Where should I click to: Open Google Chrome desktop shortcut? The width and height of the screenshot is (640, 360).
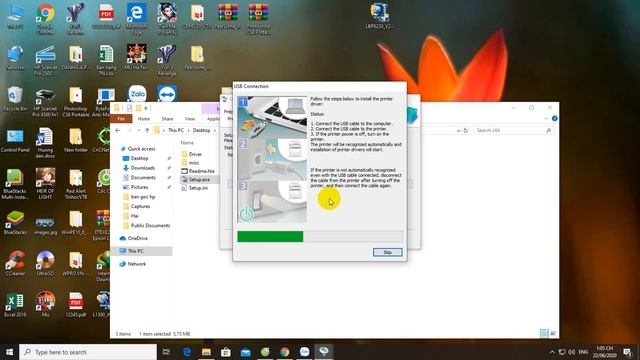pyautogui.click(x=45, y=18)
